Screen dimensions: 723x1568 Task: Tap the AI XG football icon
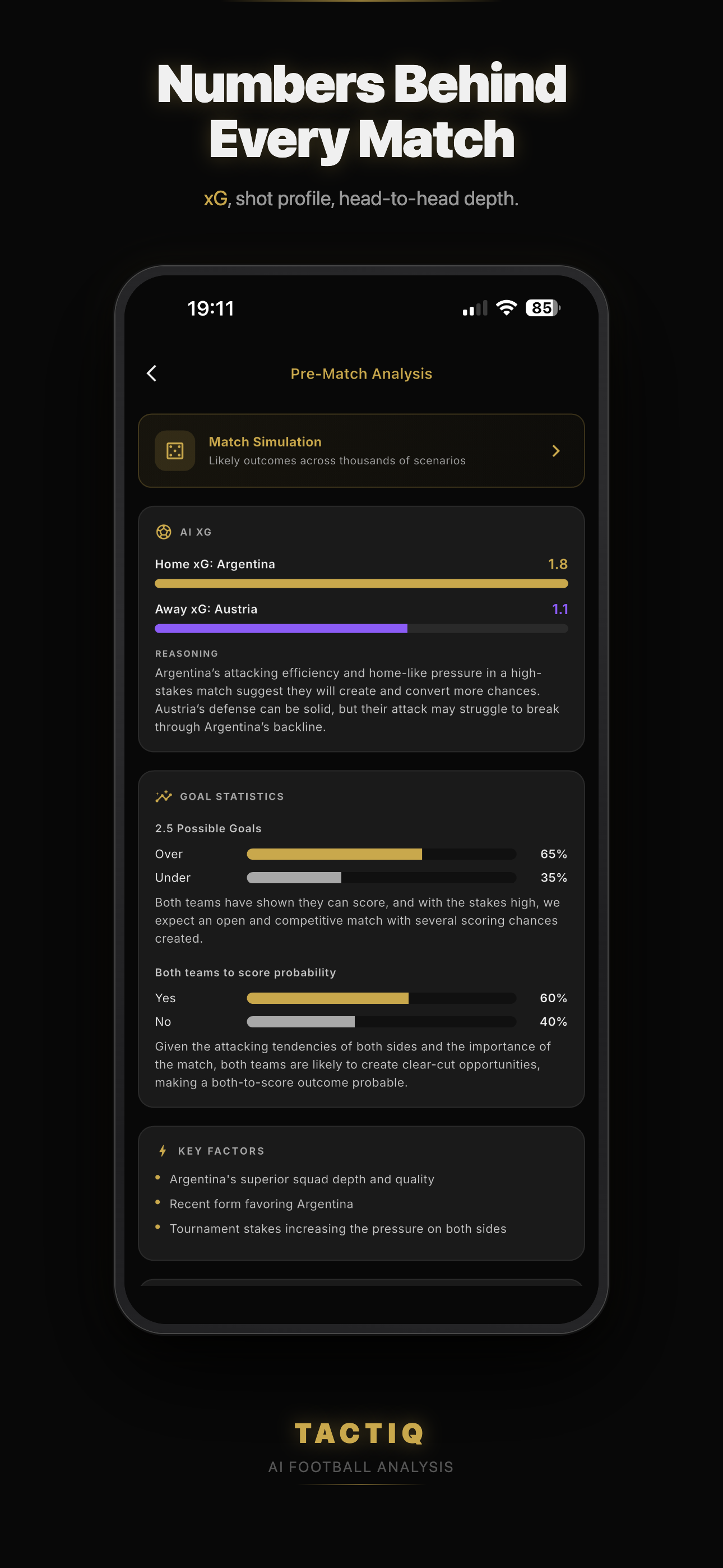[164, 532]
